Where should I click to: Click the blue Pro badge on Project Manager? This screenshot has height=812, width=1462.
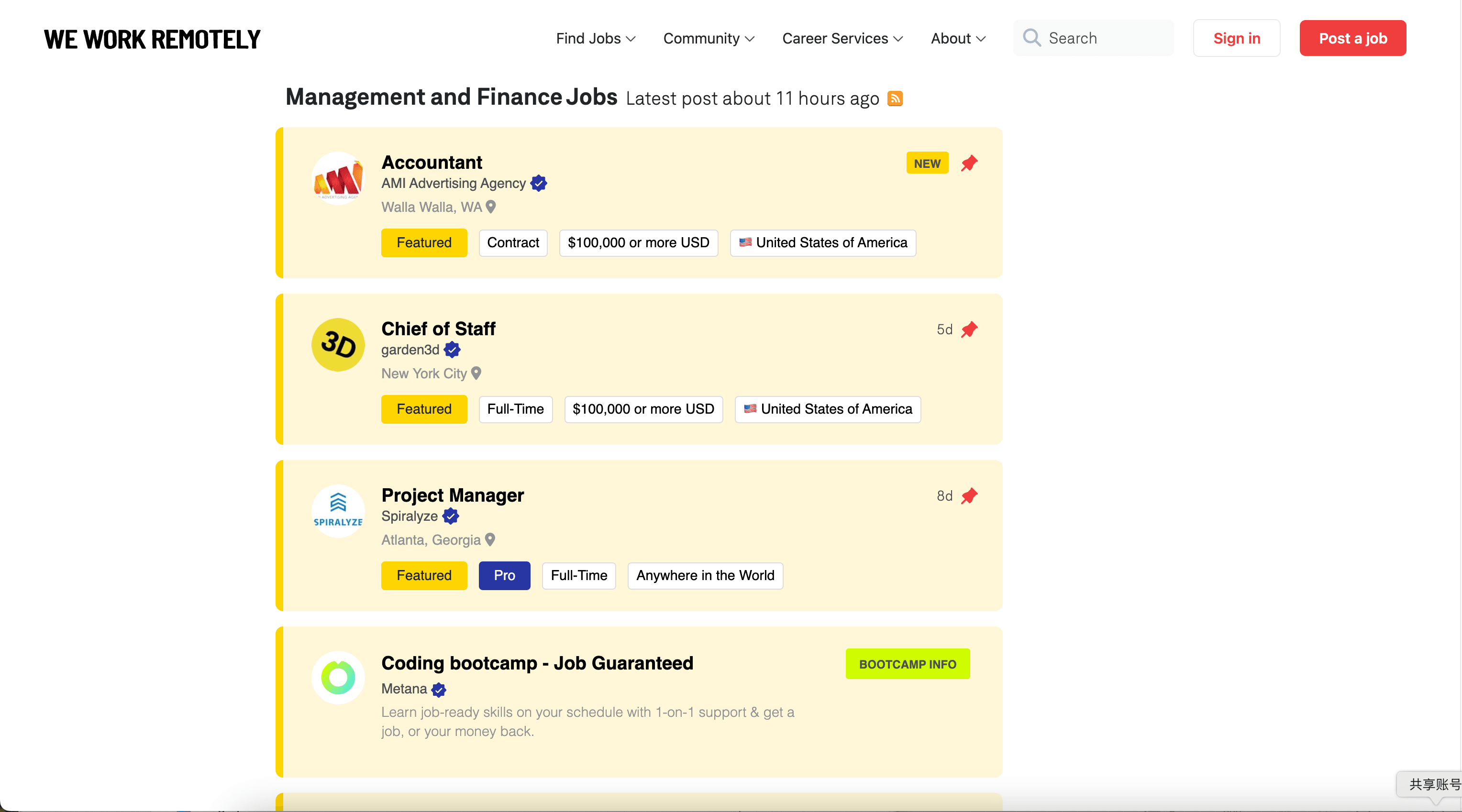coord(504,575)
